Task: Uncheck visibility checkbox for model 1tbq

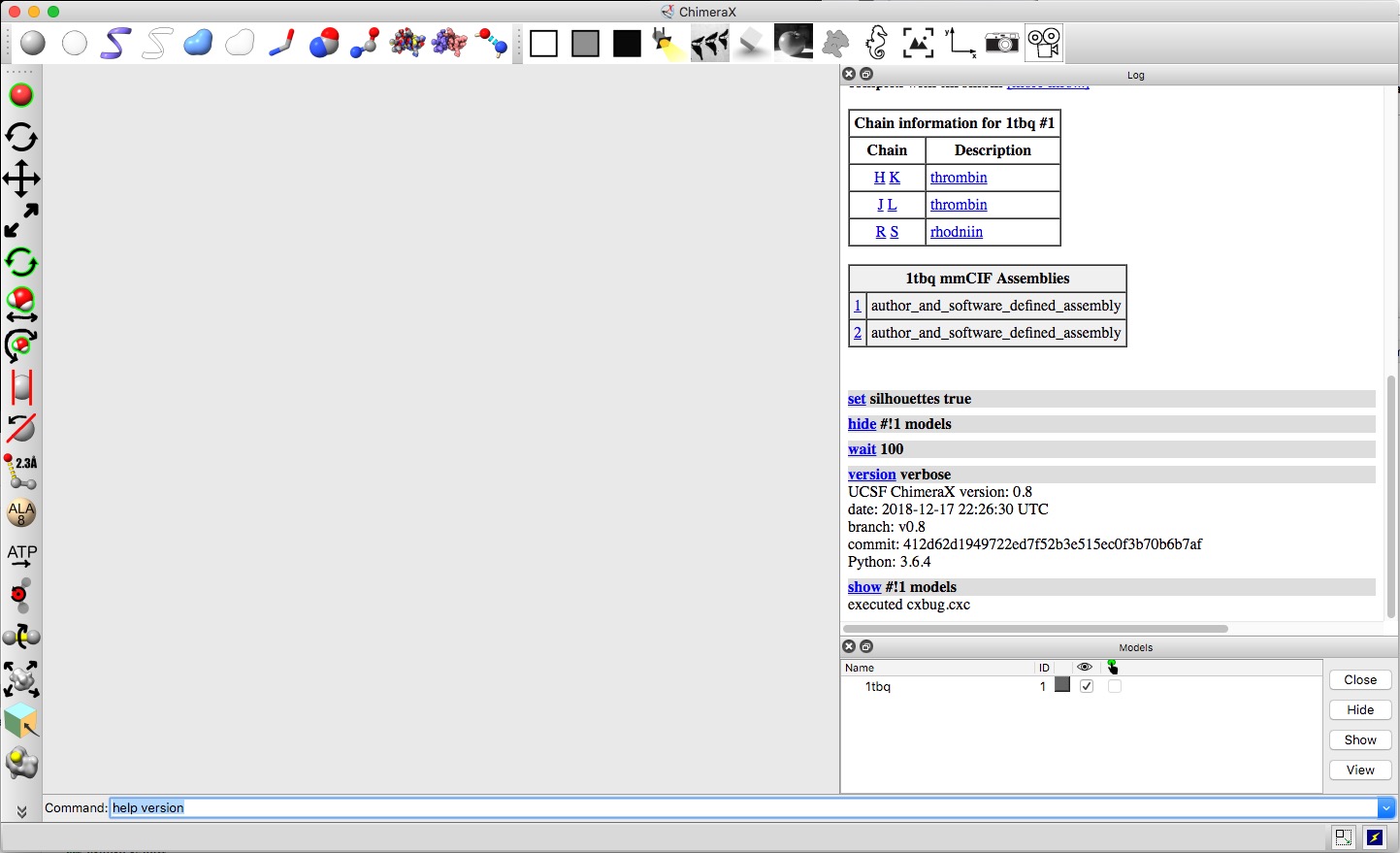Action: (1087, 686)
